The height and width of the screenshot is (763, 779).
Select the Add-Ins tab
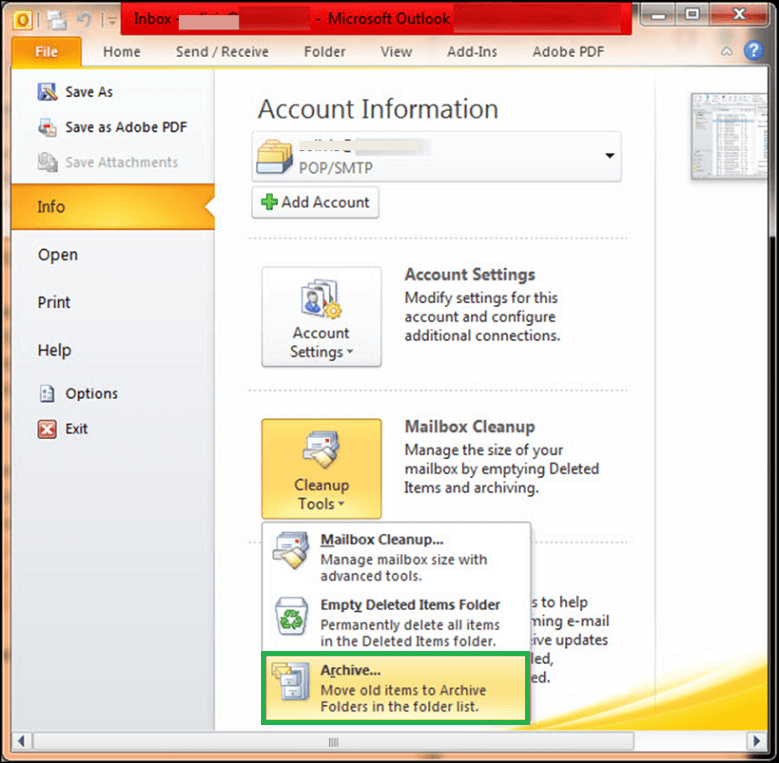click(472, 52)
